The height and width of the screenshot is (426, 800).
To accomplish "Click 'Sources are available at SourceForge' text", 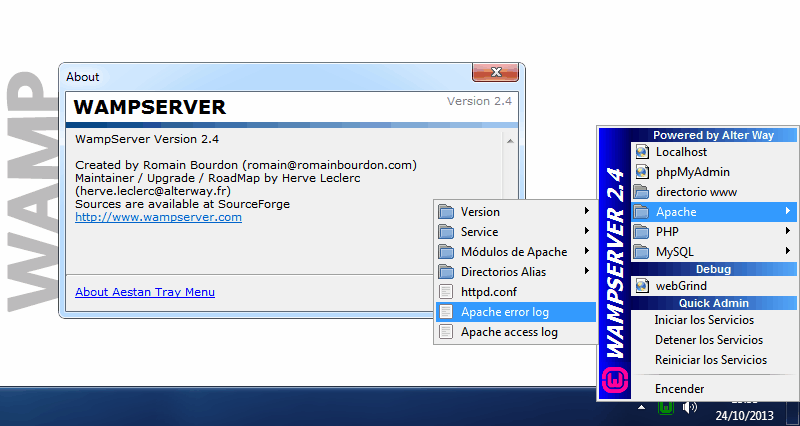I will pyautogui.click(x=182, y=205).
